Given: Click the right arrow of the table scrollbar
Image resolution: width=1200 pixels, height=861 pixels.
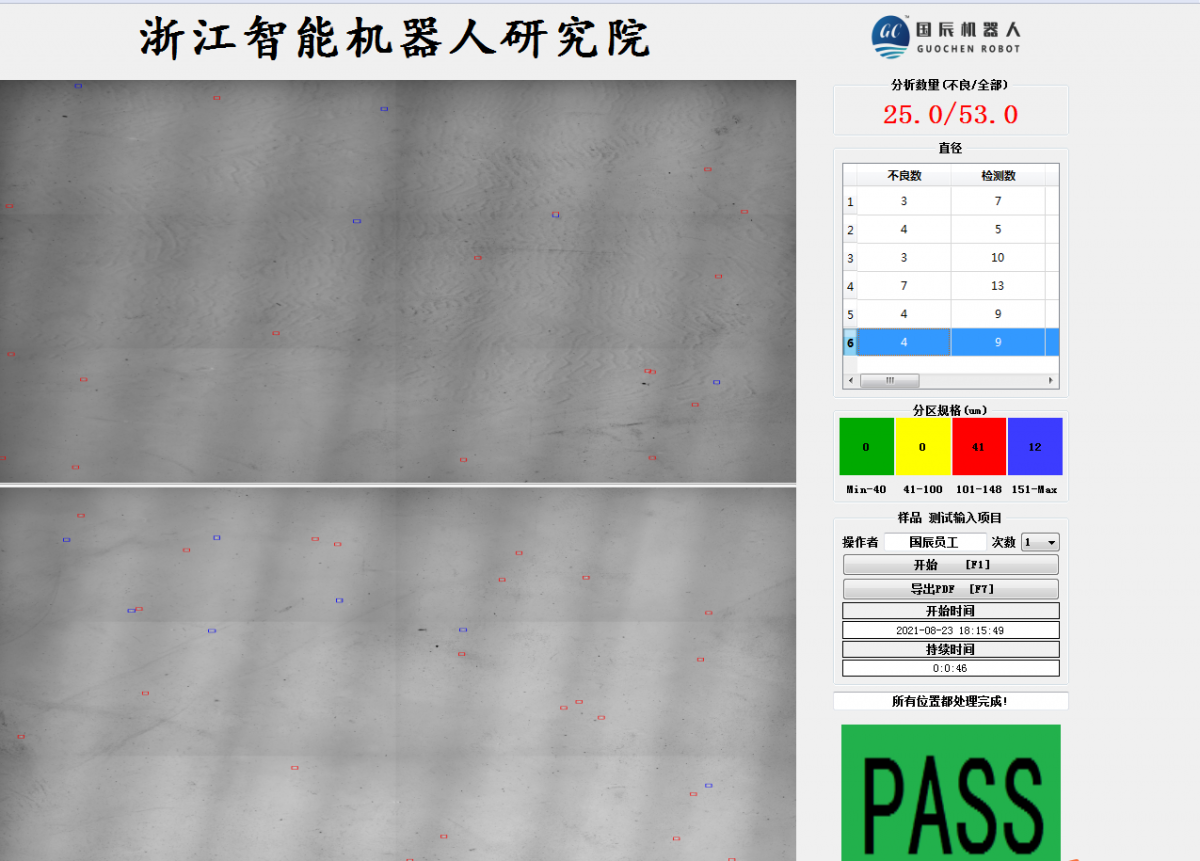Looking at the screenshot, I should coord(1052,380).
